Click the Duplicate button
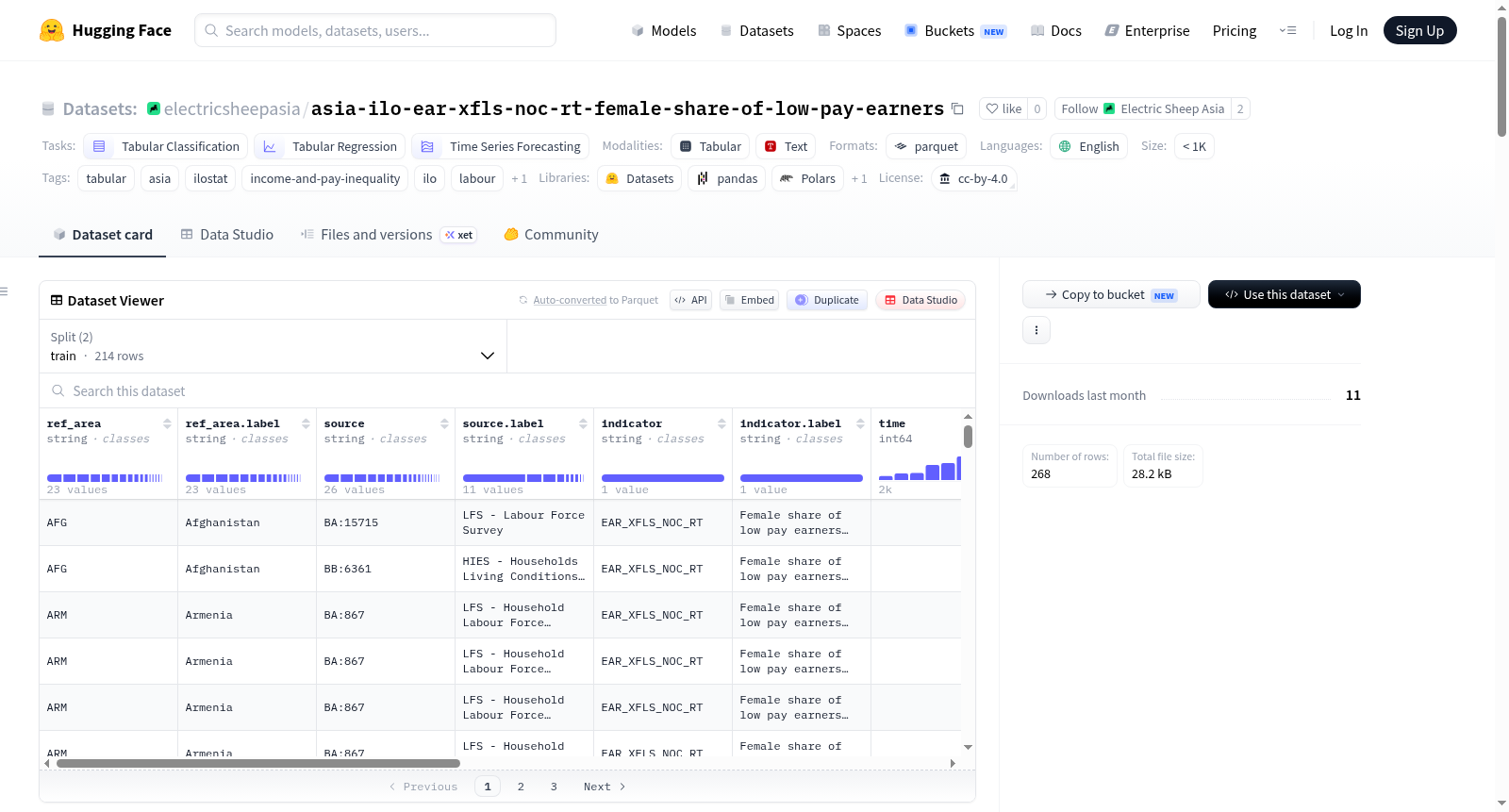This screenshot has height=812, width=1509. (827, 300)
